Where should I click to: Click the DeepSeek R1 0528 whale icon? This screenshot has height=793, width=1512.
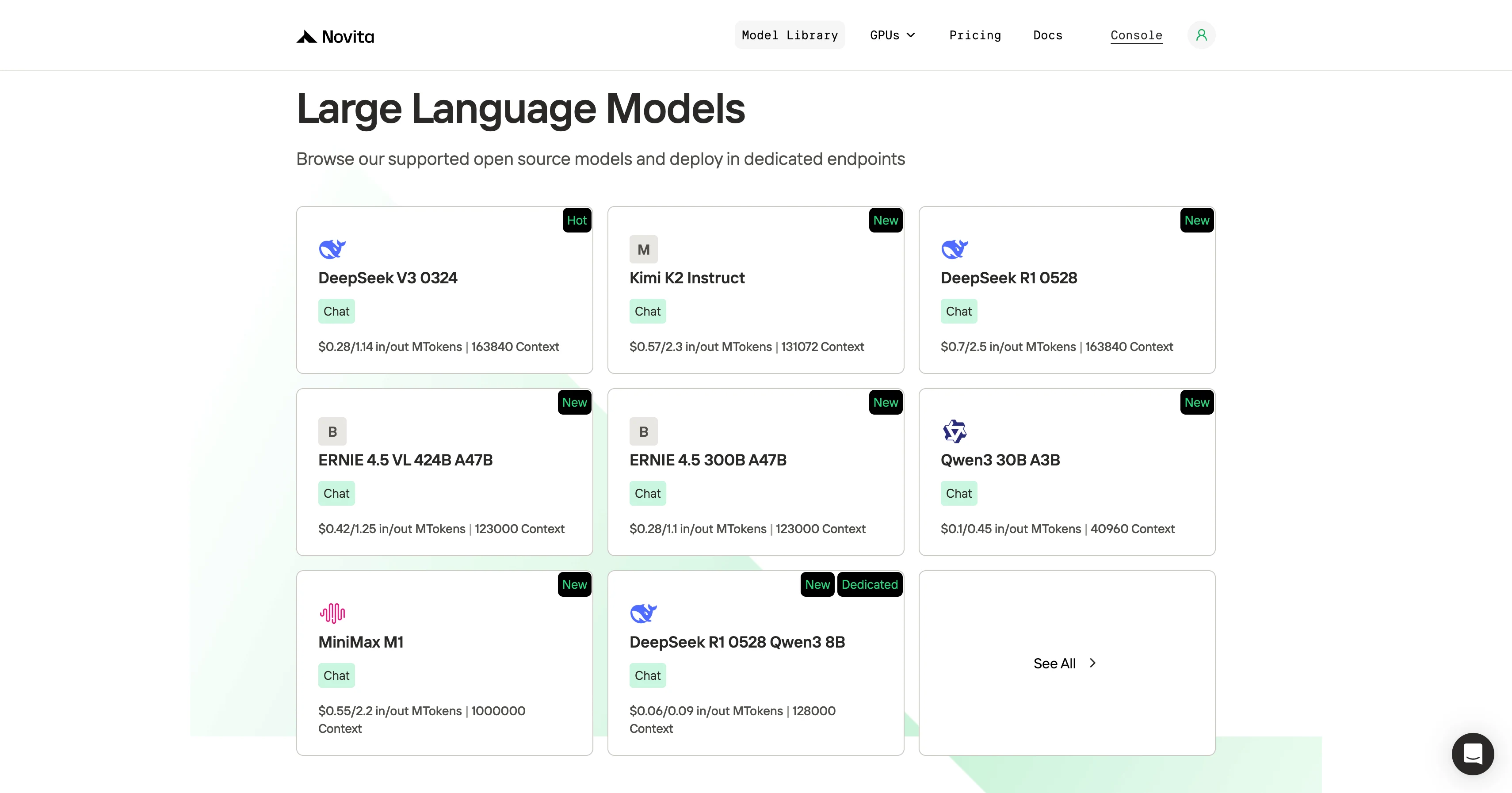coord(955,249)
